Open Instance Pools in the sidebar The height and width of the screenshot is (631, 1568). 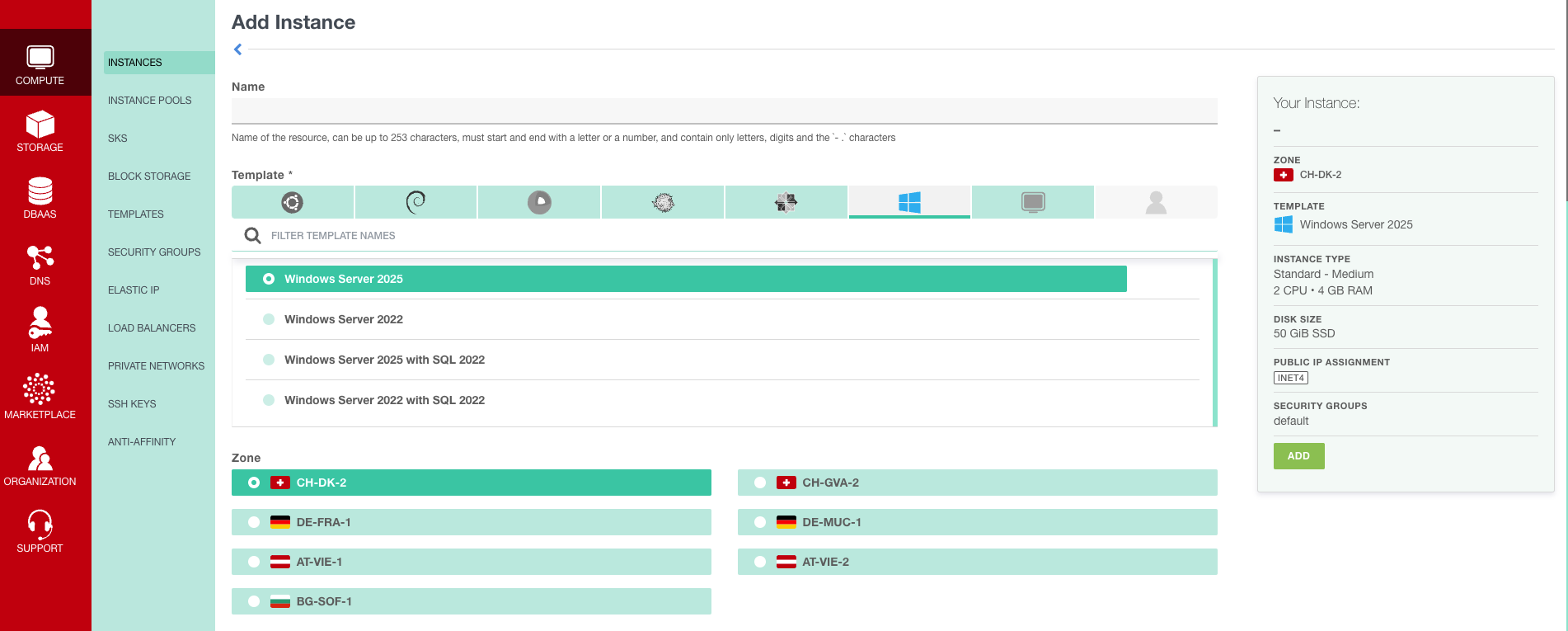coord(149,101)
